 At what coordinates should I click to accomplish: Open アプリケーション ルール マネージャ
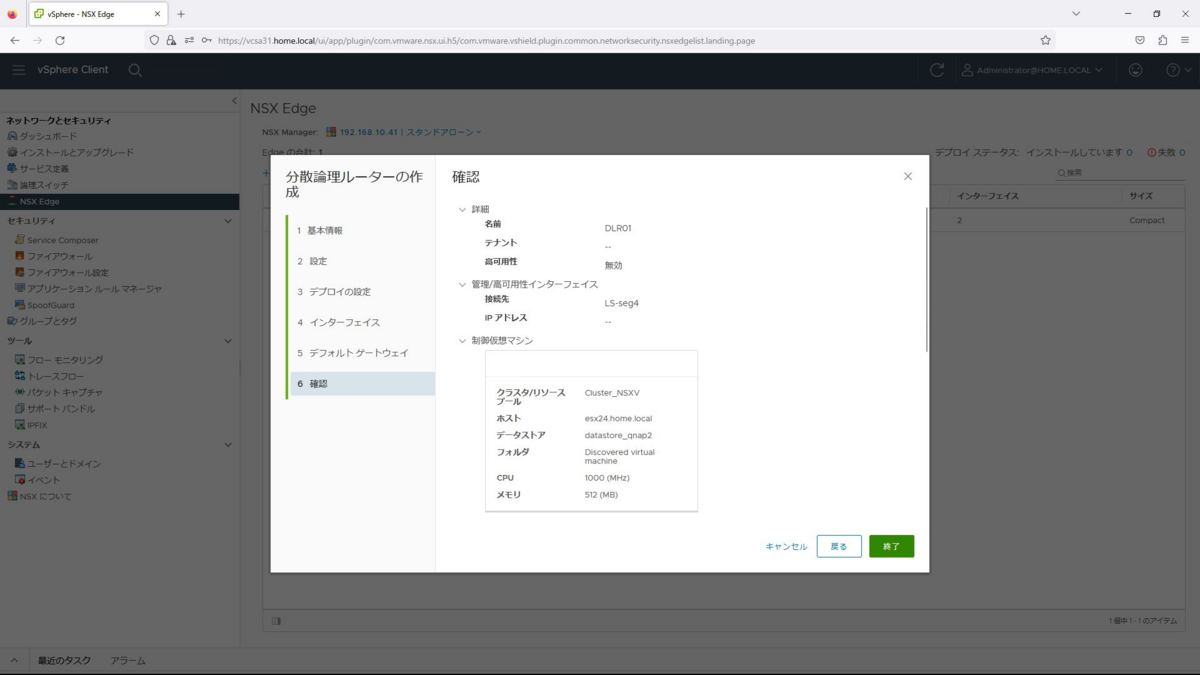(94, 288)
